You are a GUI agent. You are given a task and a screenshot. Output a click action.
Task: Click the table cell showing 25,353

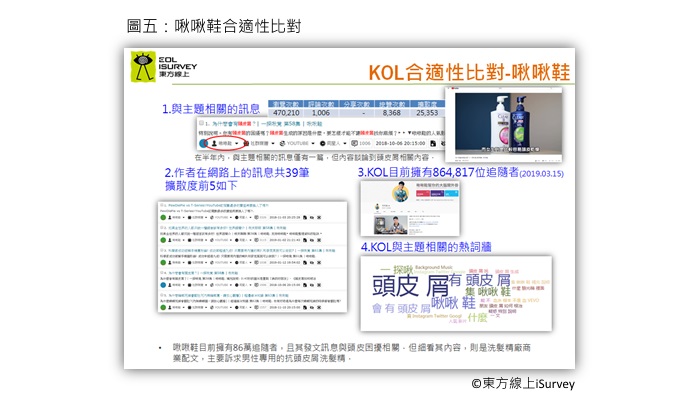tap(427, 113)
